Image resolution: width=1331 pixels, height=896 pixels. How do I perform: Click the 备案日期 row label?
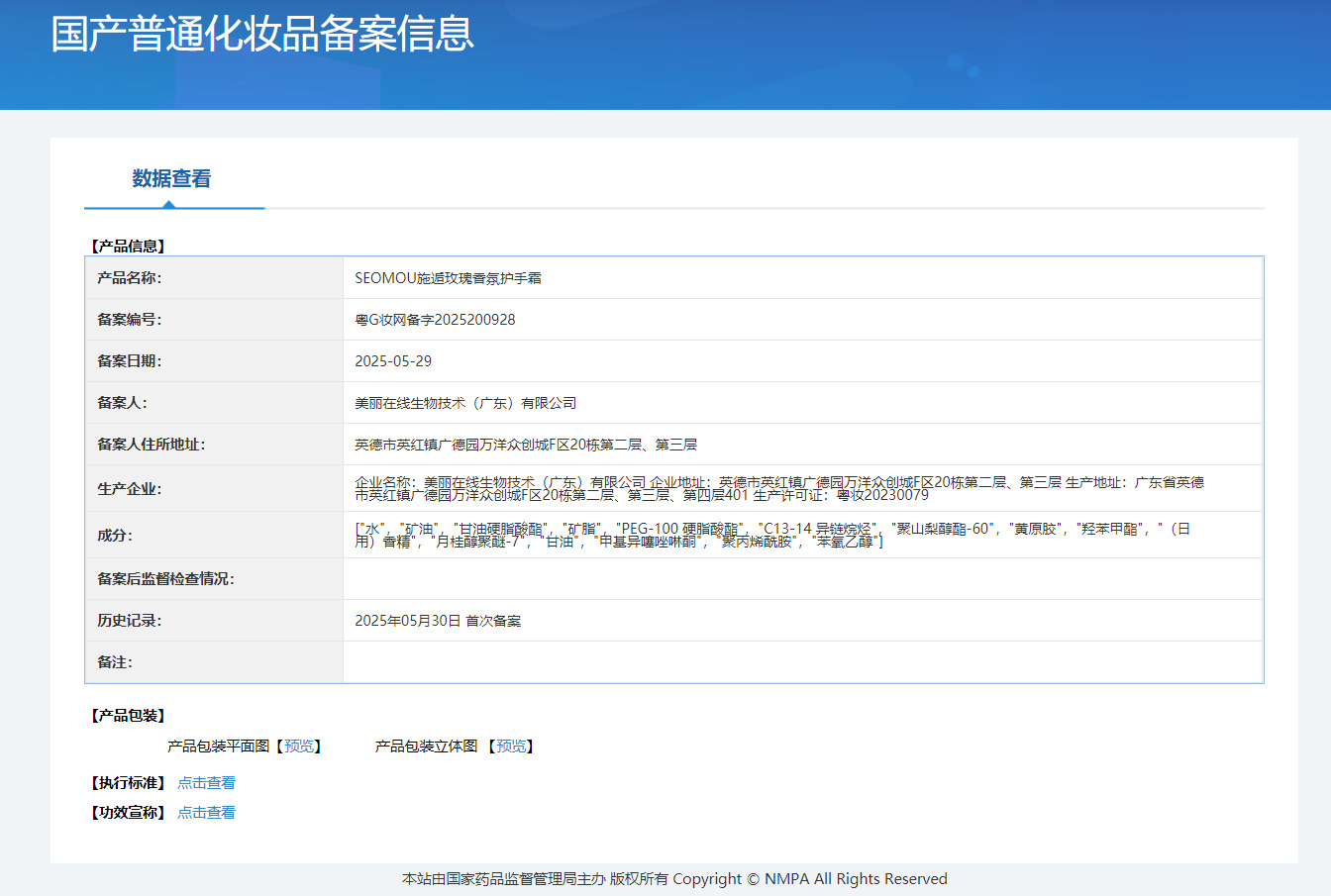129,361
